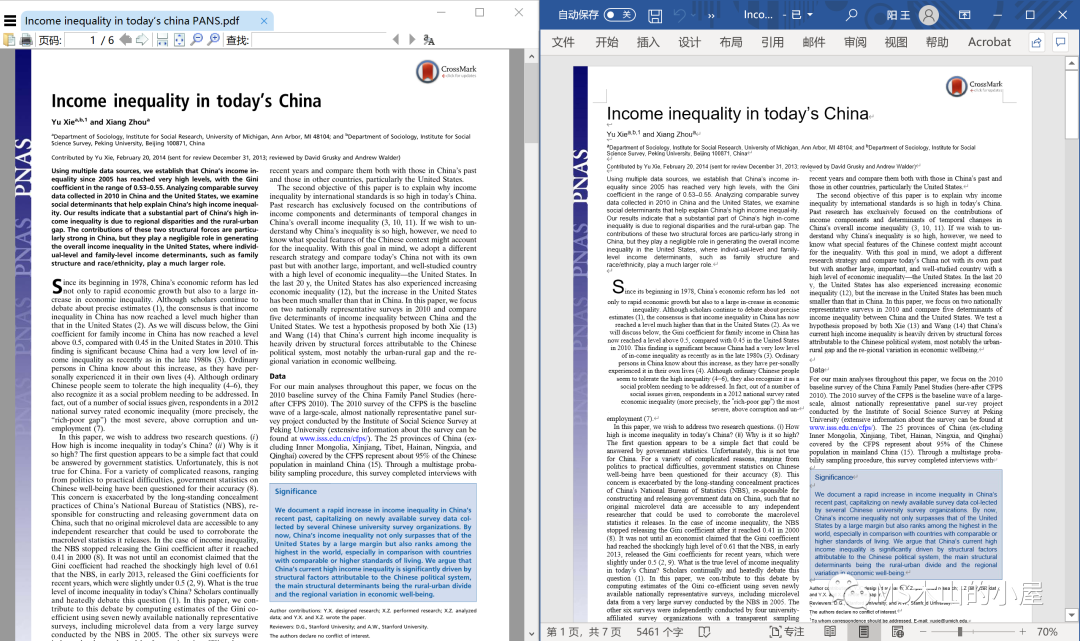Screen dimensions: 1080x641
Task: Click the fit page icon in PDF viewer
Action: (x=179, y=40)
